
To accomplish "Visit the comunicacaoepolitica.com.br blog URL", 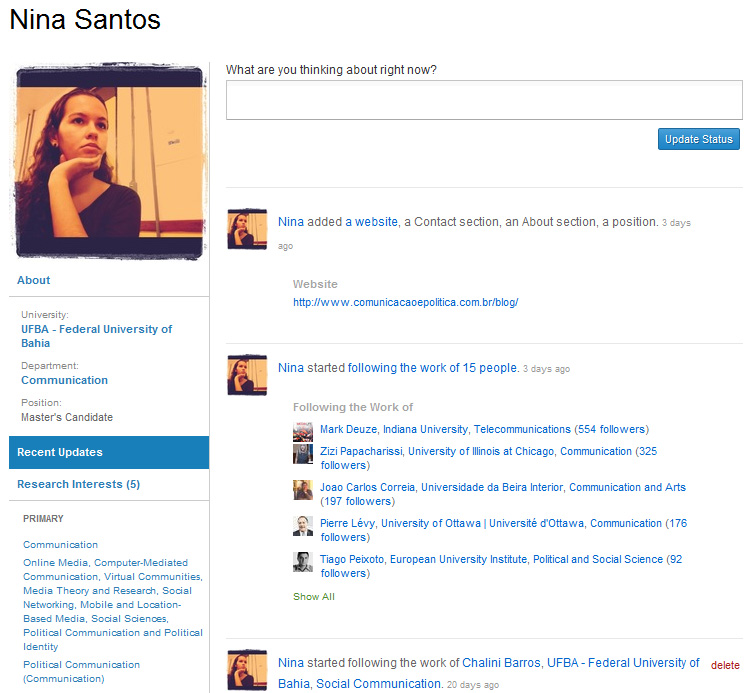I will click(x=405, y=302).
